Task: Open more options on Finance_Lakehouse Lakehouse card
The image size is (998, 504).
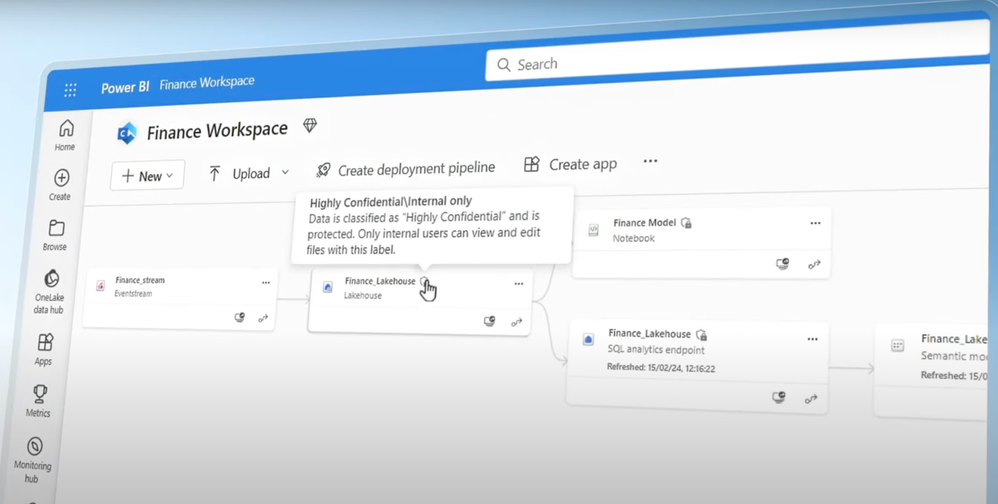Action: pyautogui.click(x=519, y=284)
